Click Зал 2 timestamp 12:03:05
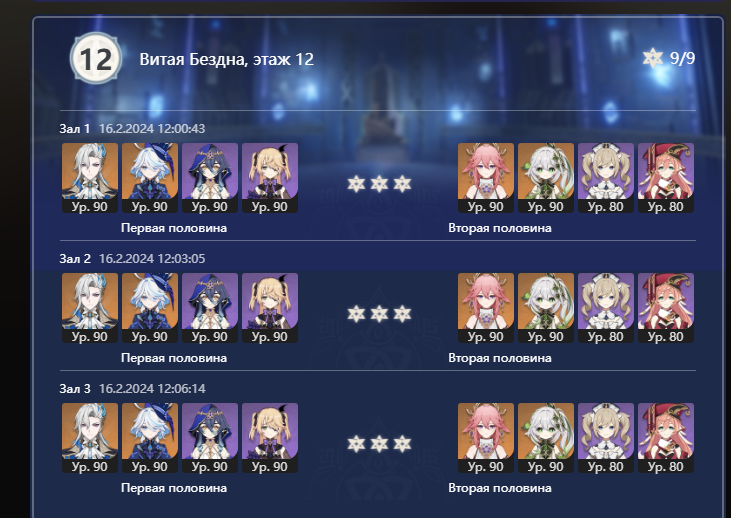 pyautogui.click(x=152, y=259)
